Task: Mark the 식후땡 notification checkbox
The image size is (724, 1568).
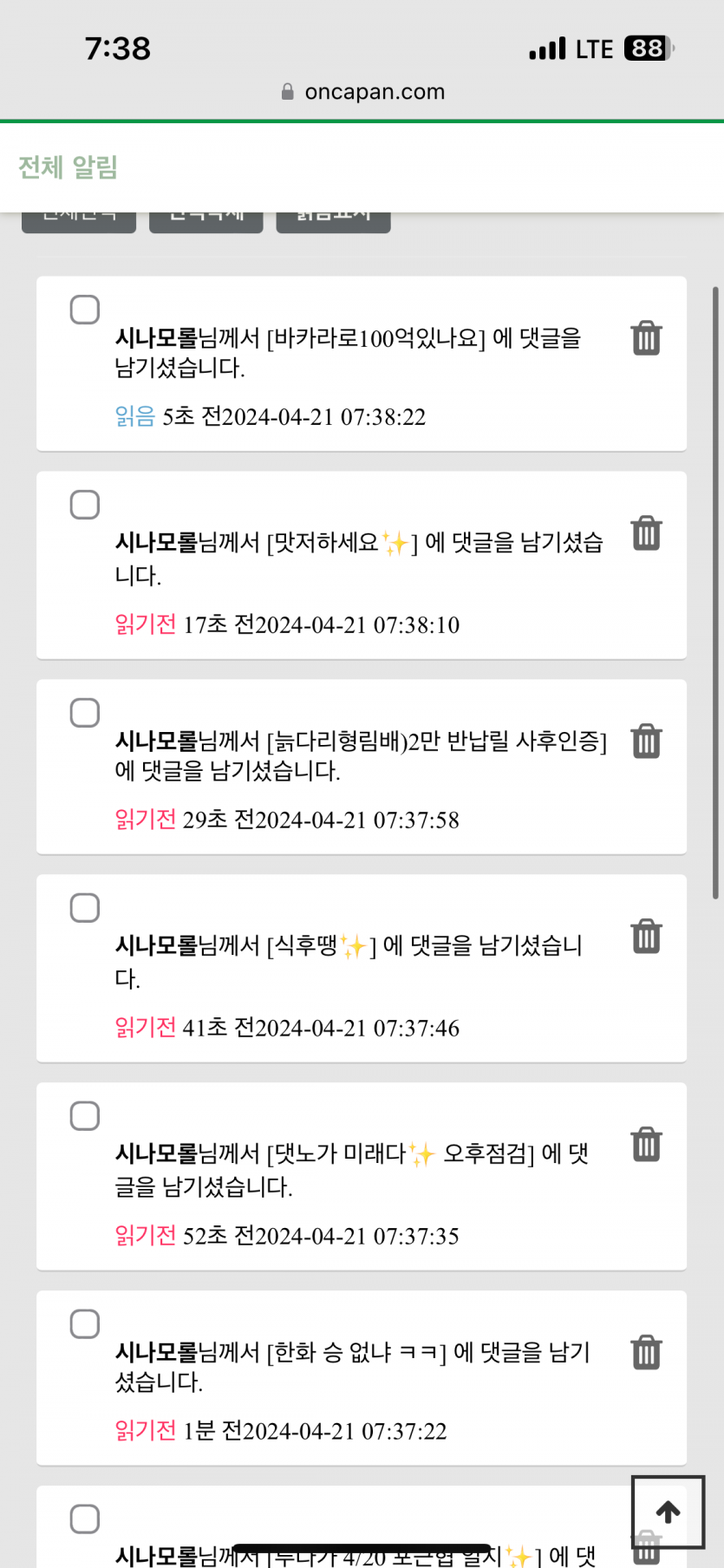Action: [85, 908]
